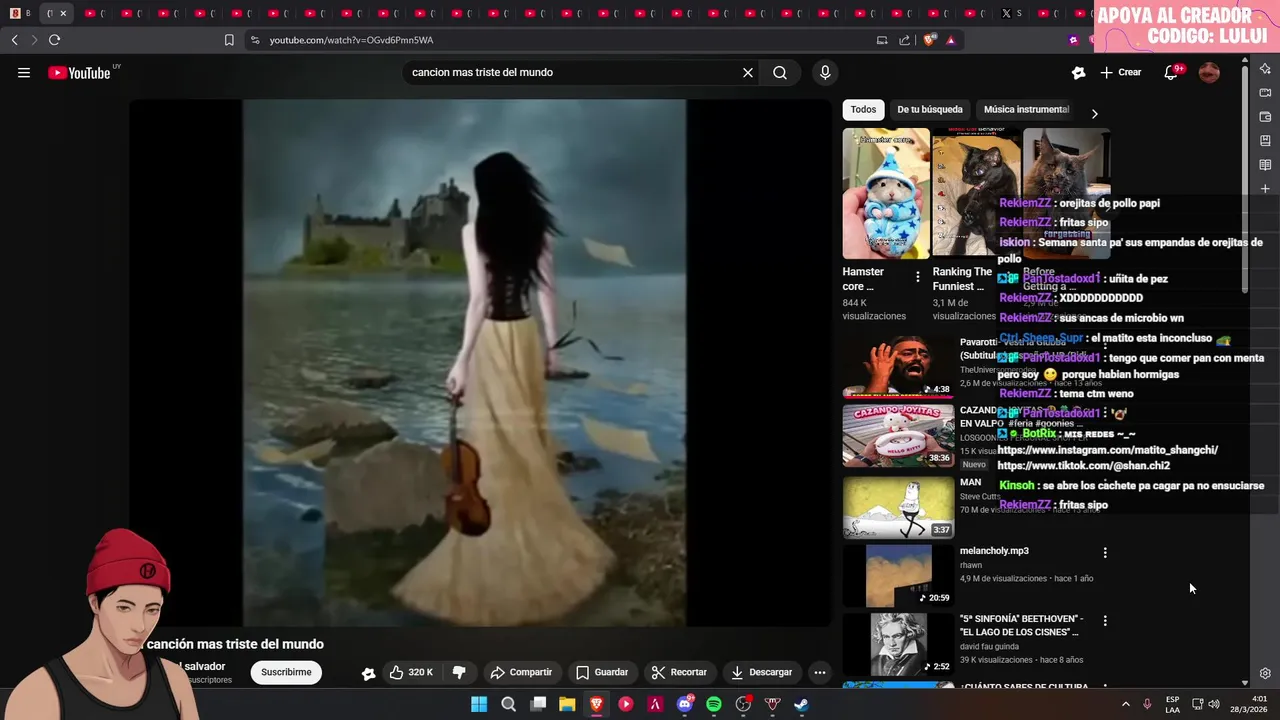Open Leo AI sparkle icon in Brave sidebar
The width and height of the screenshot is (1280, 720).
pyautogui.click(x=1265, y=69)
